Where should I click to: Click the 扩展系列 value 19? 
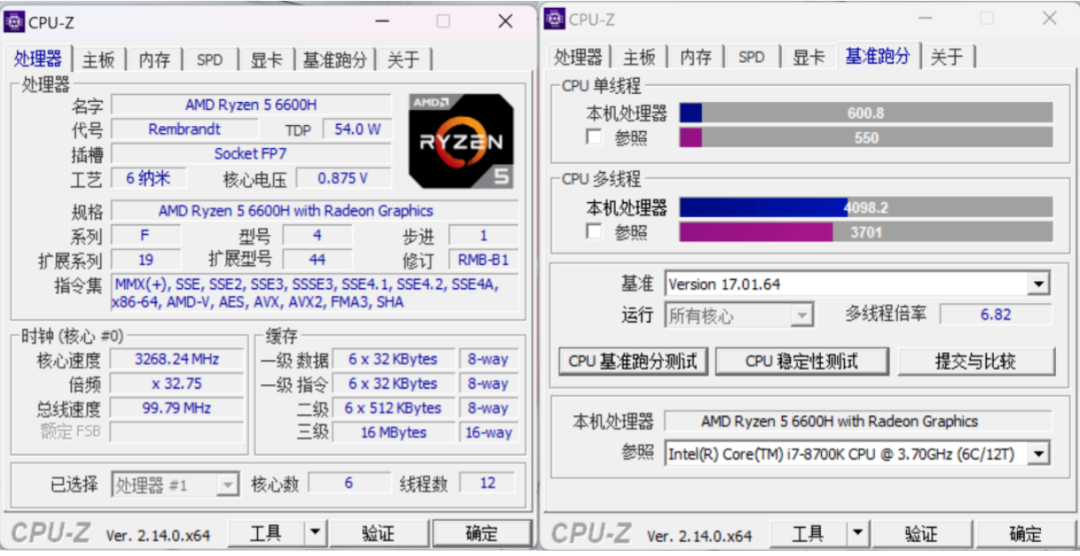click(145, 260)
